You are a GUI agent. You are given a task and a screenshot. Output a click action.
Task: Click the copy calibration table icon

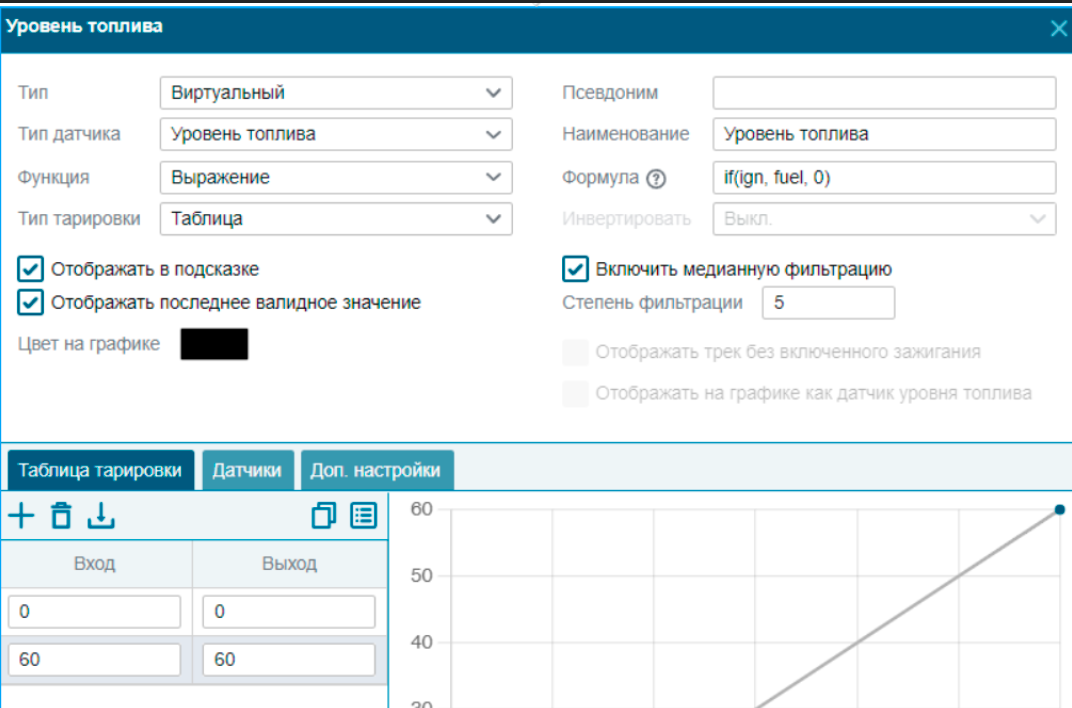[323, 515]
